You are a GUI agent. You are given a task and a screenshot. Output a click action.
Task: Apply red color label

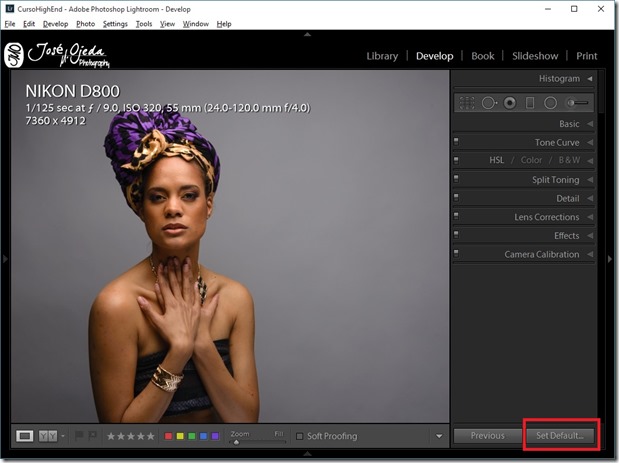coord(168,436)
